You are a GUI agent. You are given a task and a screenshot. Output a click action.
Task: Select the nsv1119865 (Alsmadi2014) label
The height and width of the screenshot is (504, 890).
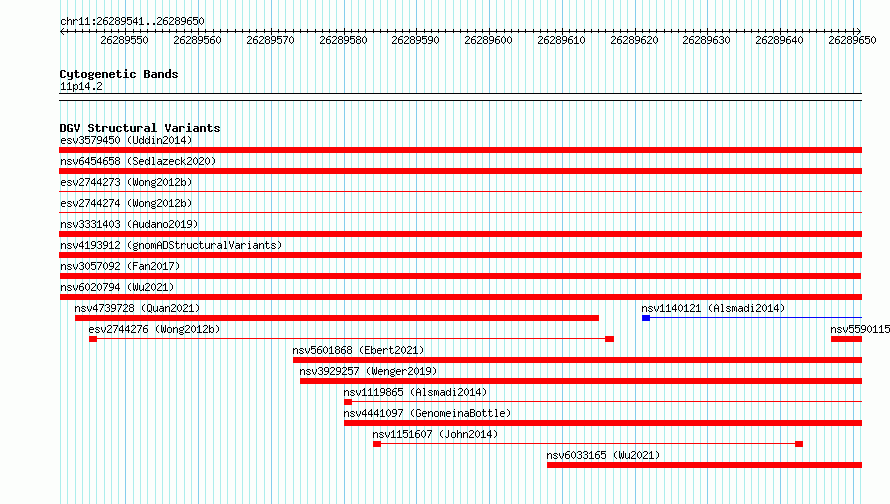[415, 392]
